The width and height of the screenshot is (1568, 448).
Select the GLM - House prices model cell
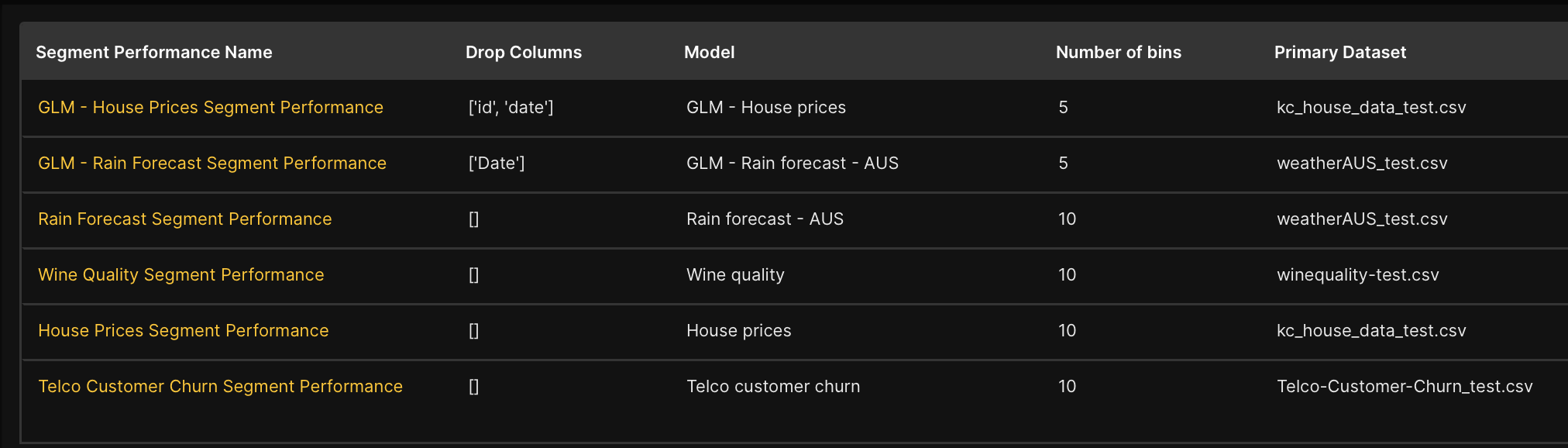click(x=765, y=108)
